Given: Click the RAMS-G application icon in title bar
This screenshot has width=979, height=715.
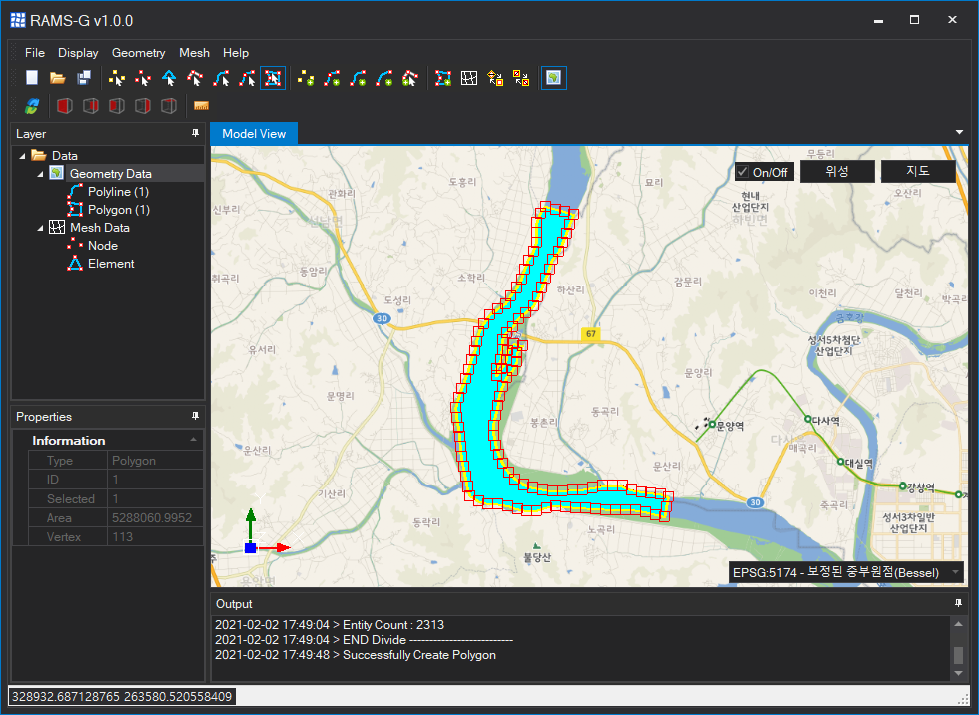Looking at the screenshot, I should coord(18,20).
